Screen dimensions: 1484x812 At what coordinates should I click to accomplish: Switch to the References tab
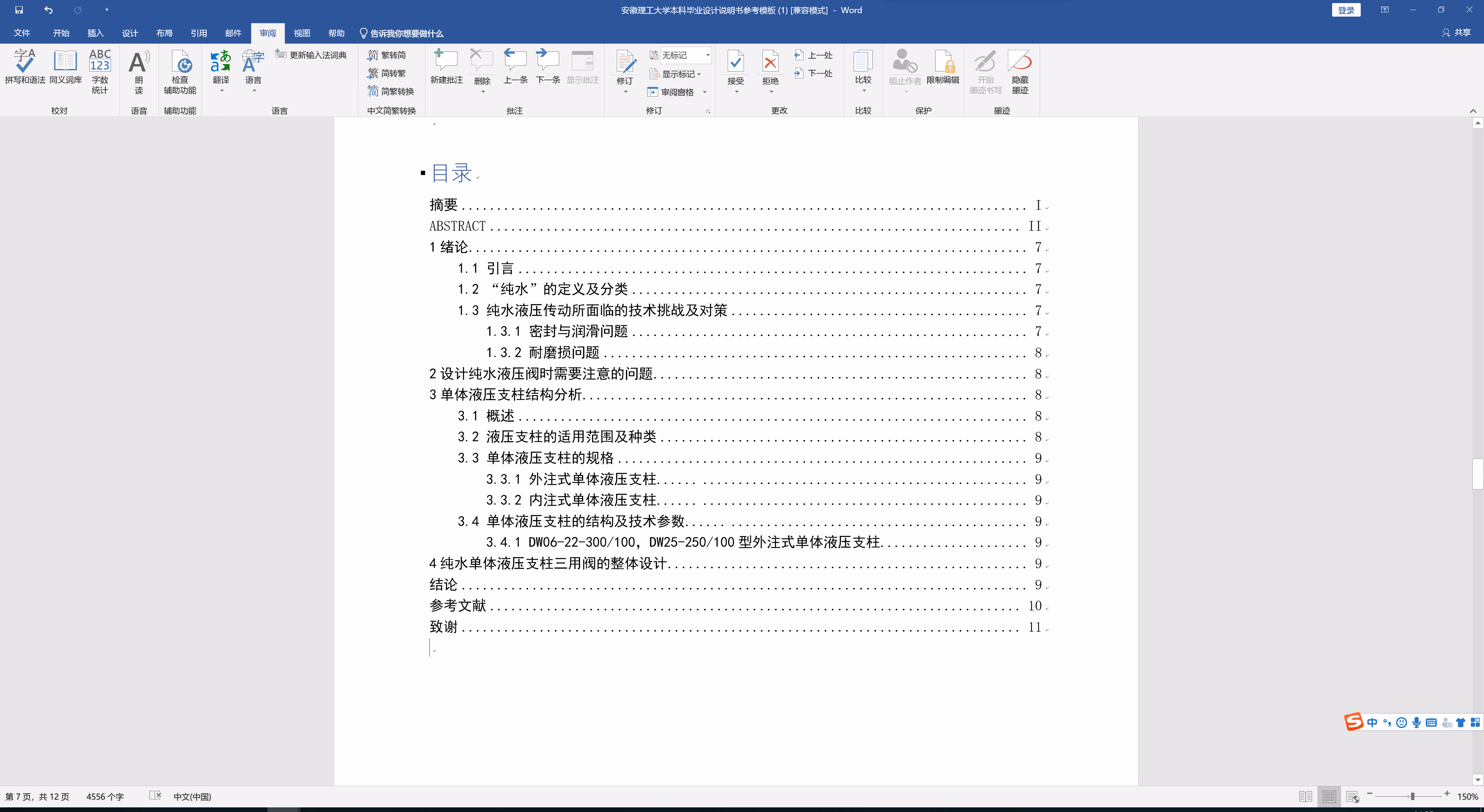point(199,33)
